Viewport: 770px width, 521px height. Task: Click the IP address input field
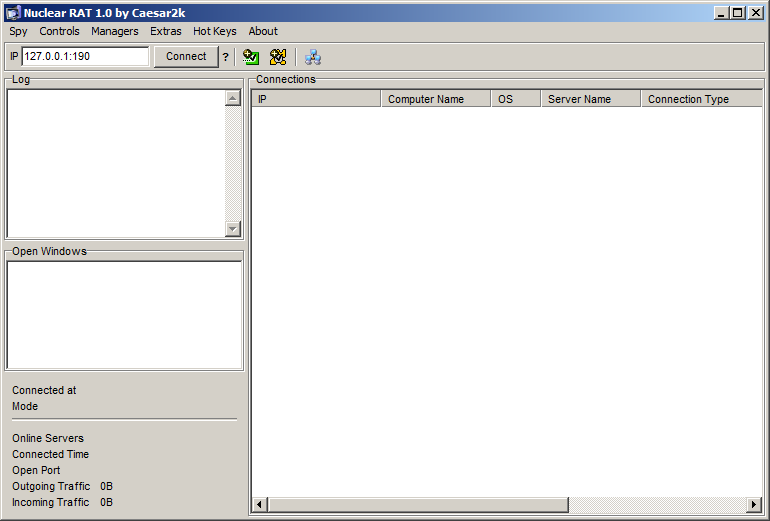coord(84,57)
